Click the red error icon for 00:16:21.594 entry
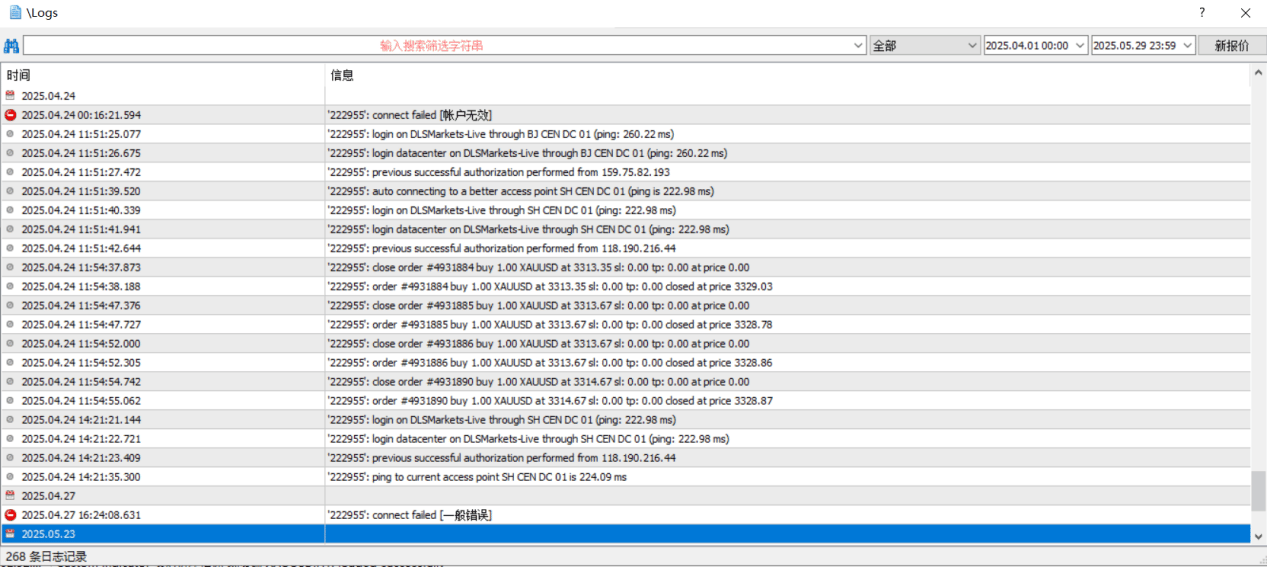 click(x=10, y=115)
